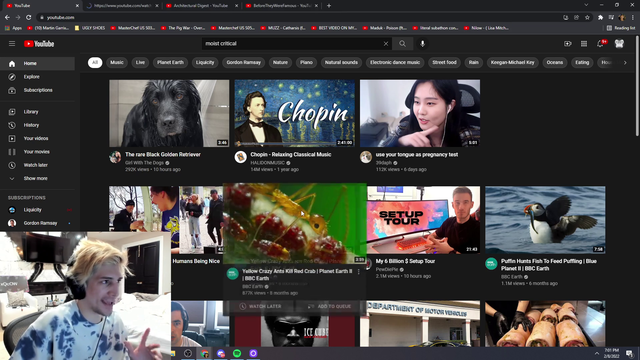Open Subscriptions in the sidebar
The image size is (640, 360).
pyautogui.click(x=38, y=90)
